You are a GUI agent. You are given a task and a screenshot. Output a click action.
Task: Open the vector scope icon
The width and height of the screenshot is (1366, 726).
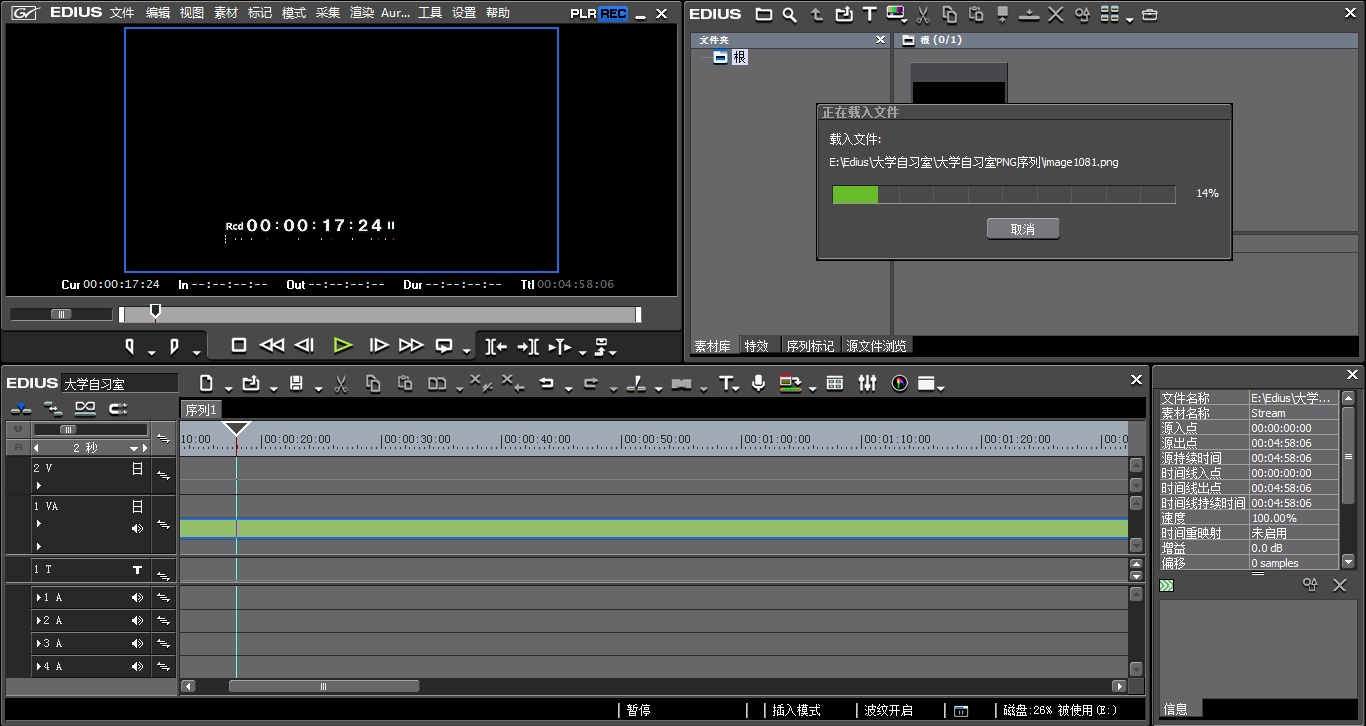click(899, 383)
